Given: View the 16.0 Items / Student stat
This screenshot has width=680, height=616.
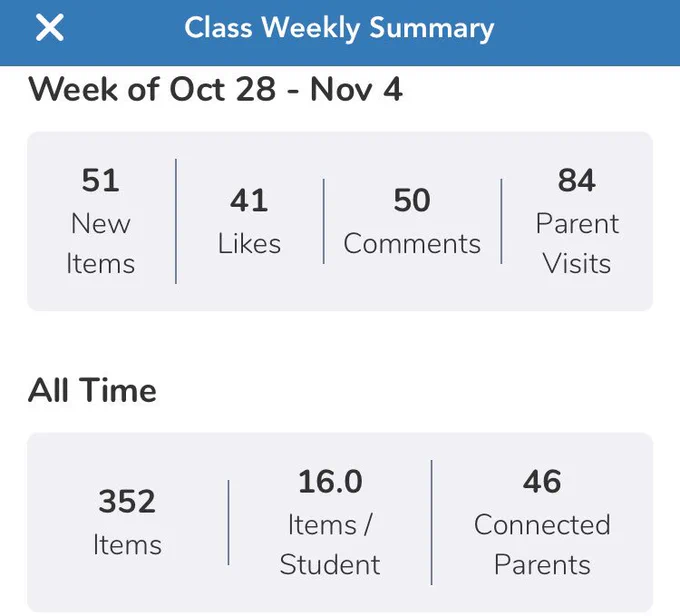Looking at the screenshot, I should point(330,522).
